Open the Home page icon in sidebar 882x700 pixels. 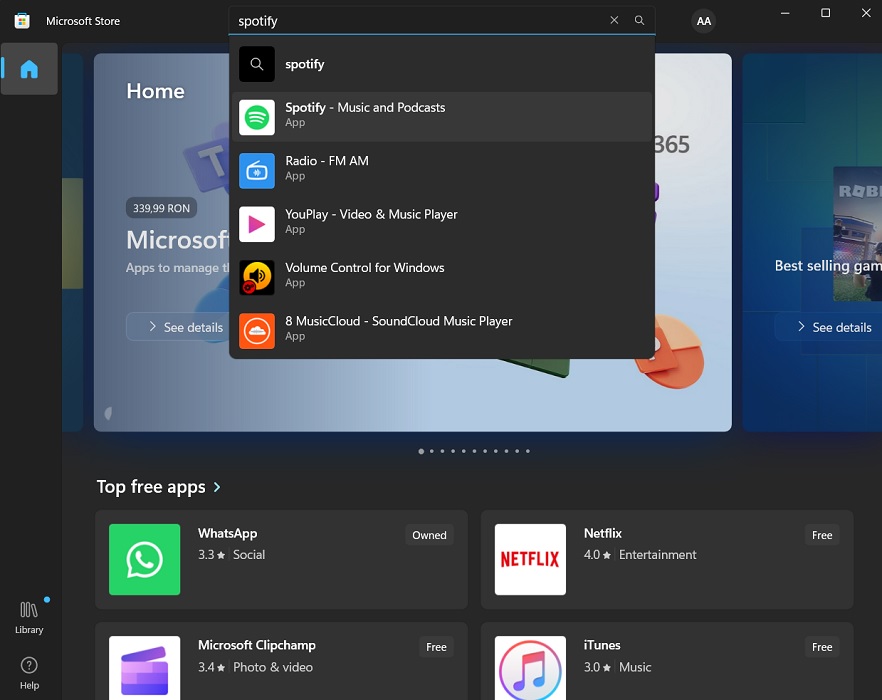click(29, 70)
